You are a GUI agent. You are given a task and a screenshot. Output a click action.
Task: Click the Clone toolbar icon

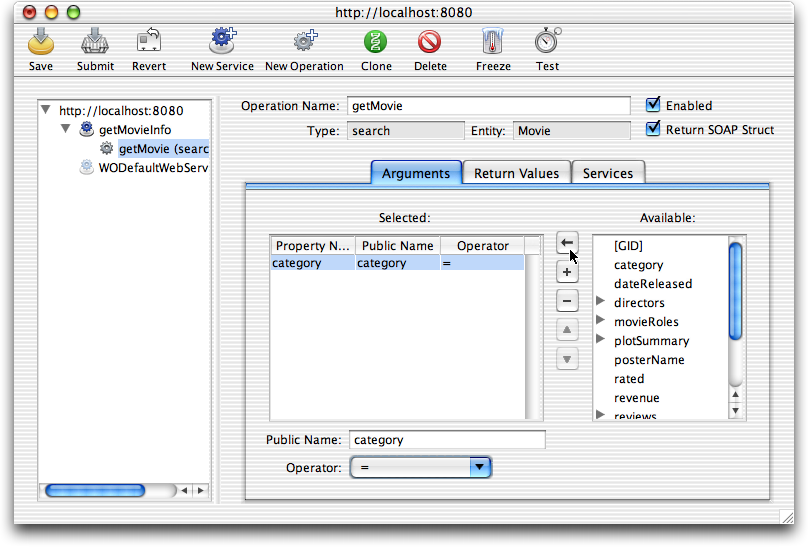376,42
